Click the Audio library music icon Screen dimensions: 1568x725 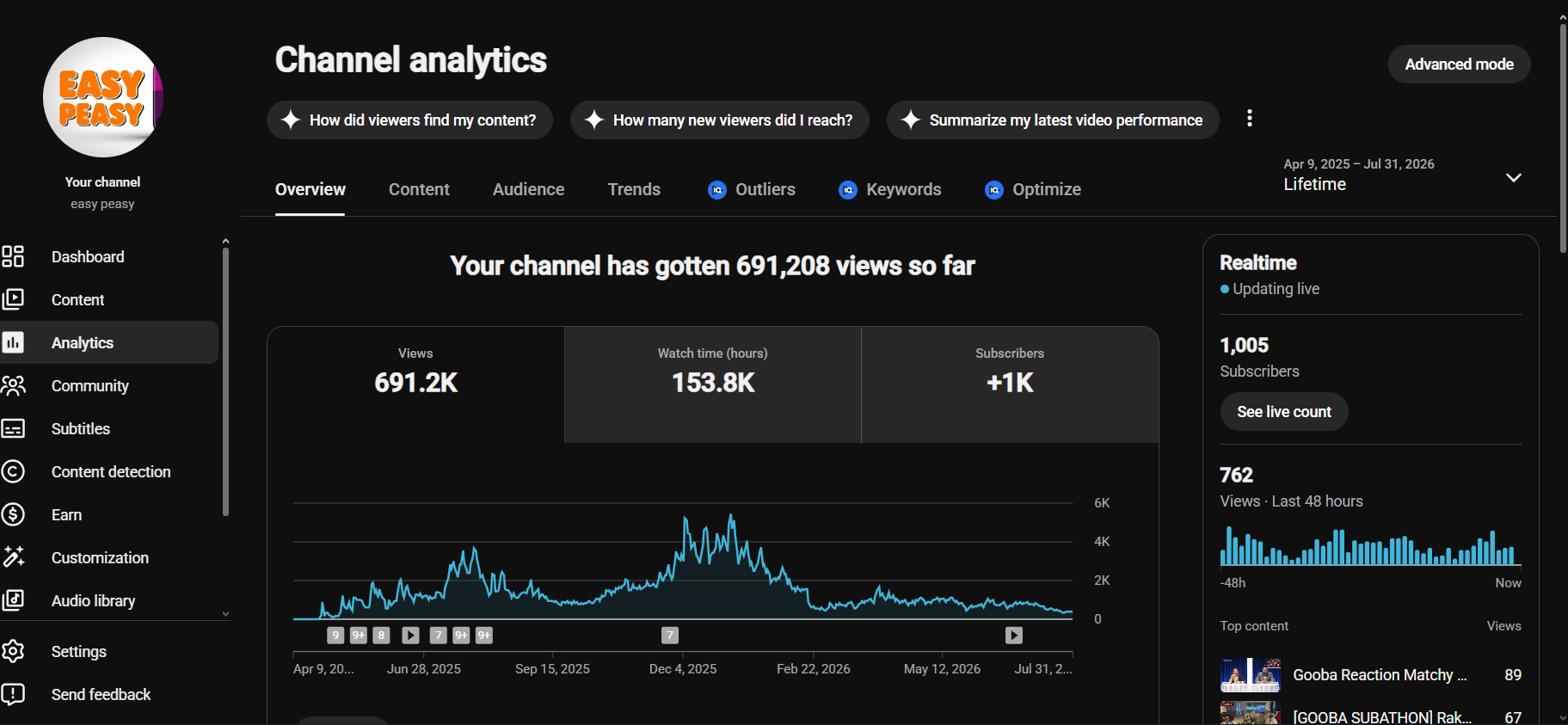tap(13, 600)
